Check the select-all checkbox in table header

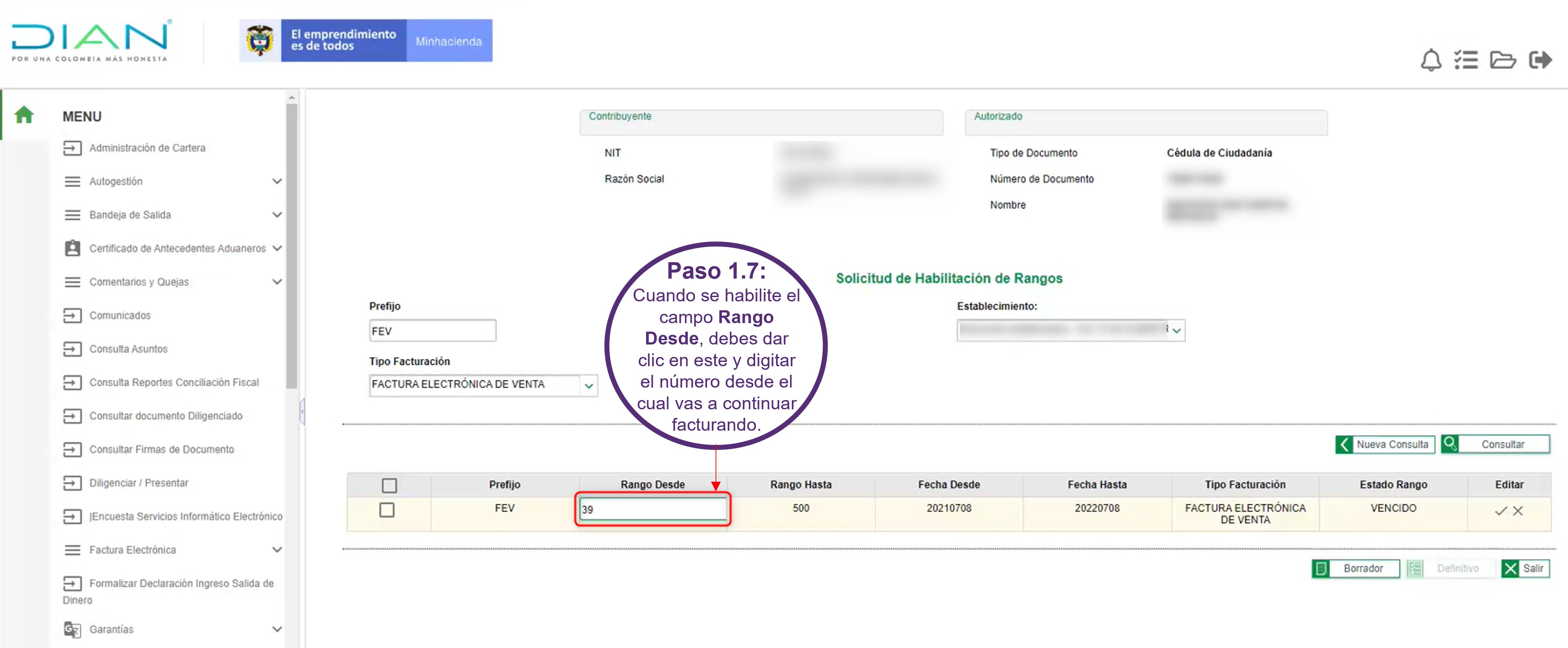[389, 486]
